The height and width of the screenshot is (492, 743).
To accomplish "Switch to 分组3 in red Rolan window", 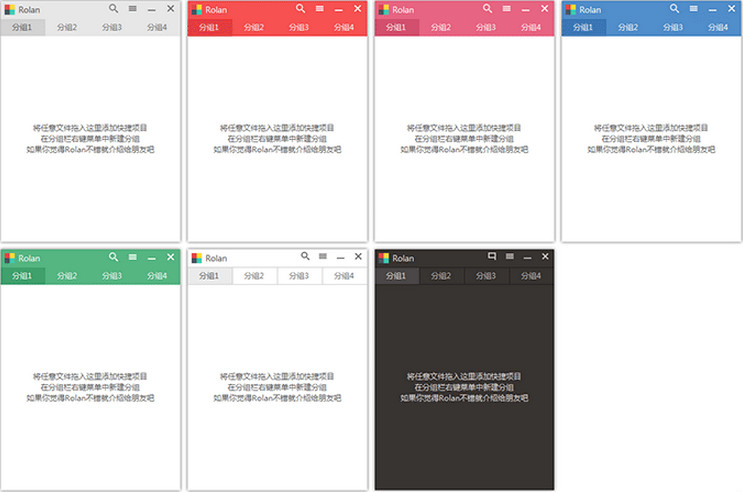I will click(299, 27).
